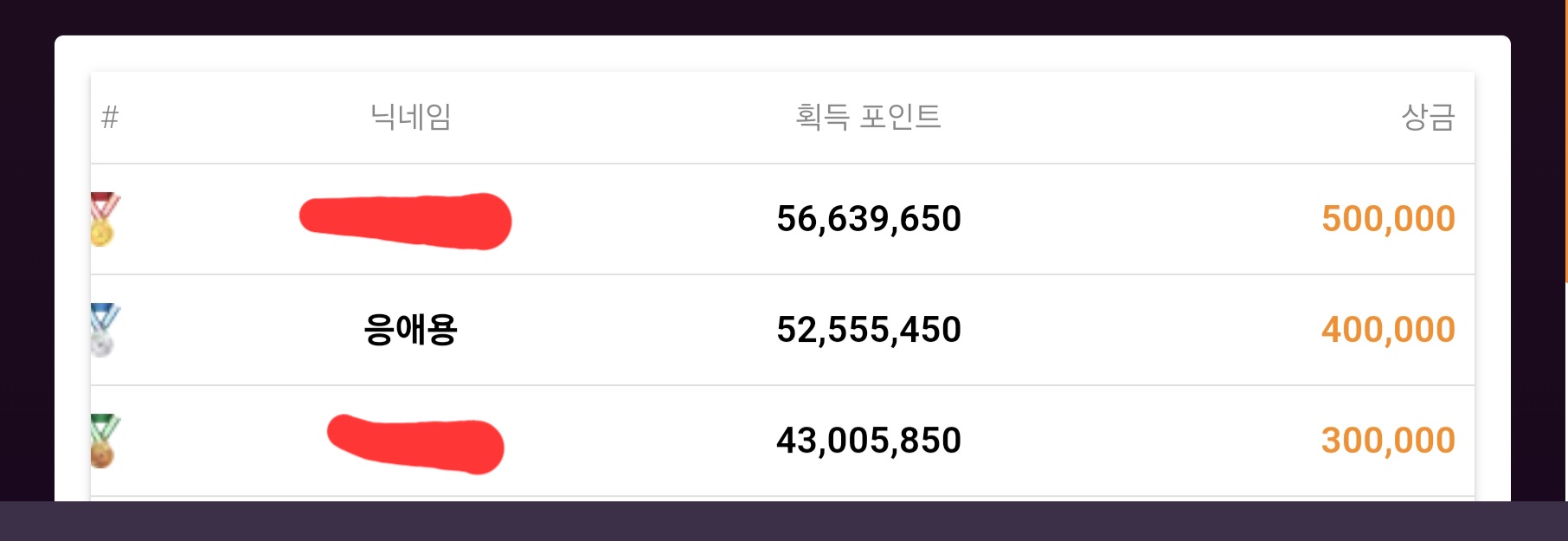
Task: Click the gold medal icon for first place
Action: pos(104,219)
